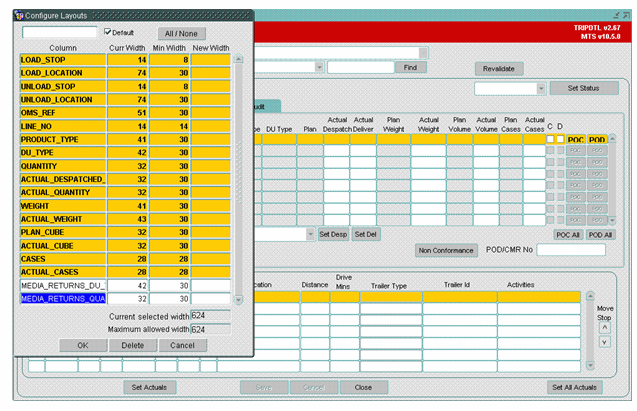Click the Maximum allowed width field
637x411 pixels.
point(210,329)
